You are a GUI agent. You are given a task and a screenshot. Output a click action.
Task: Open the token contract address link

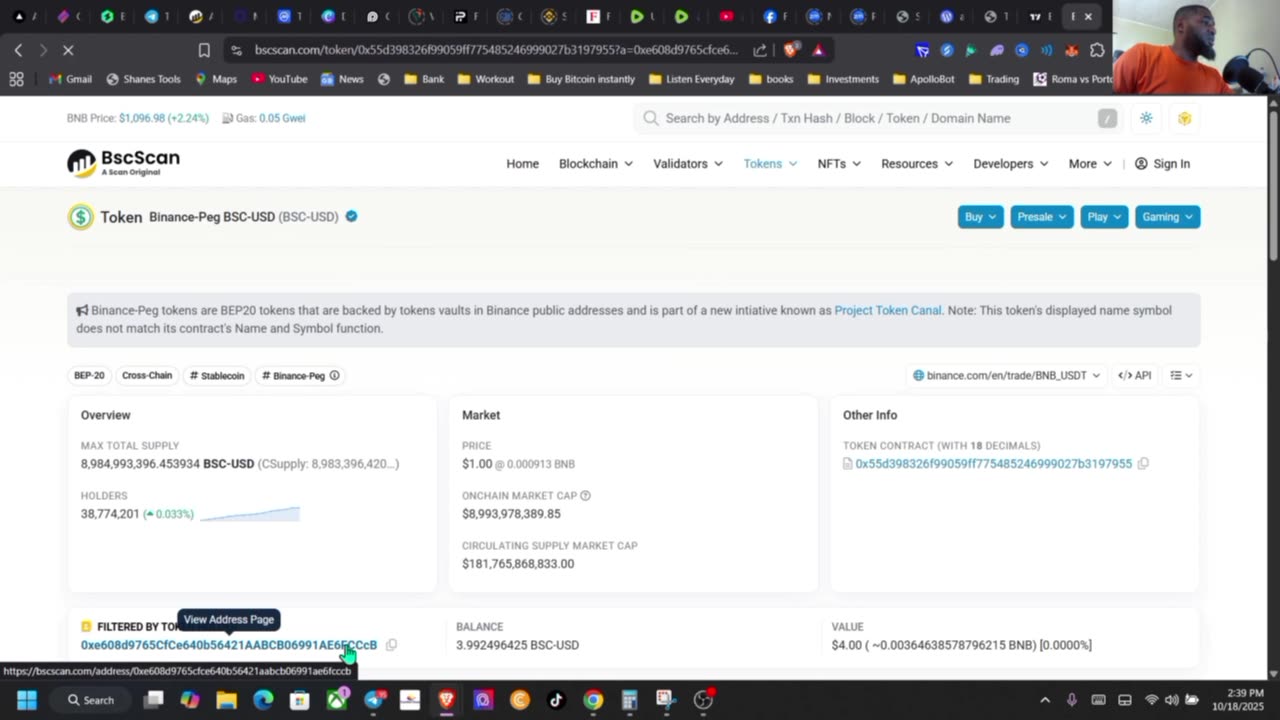point(993,464)
